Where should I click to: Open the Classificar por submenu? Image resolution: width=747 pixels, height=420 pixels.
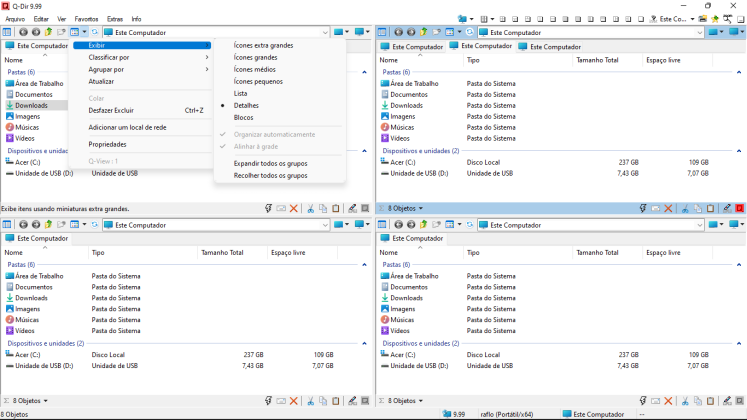tap(141, 57)
